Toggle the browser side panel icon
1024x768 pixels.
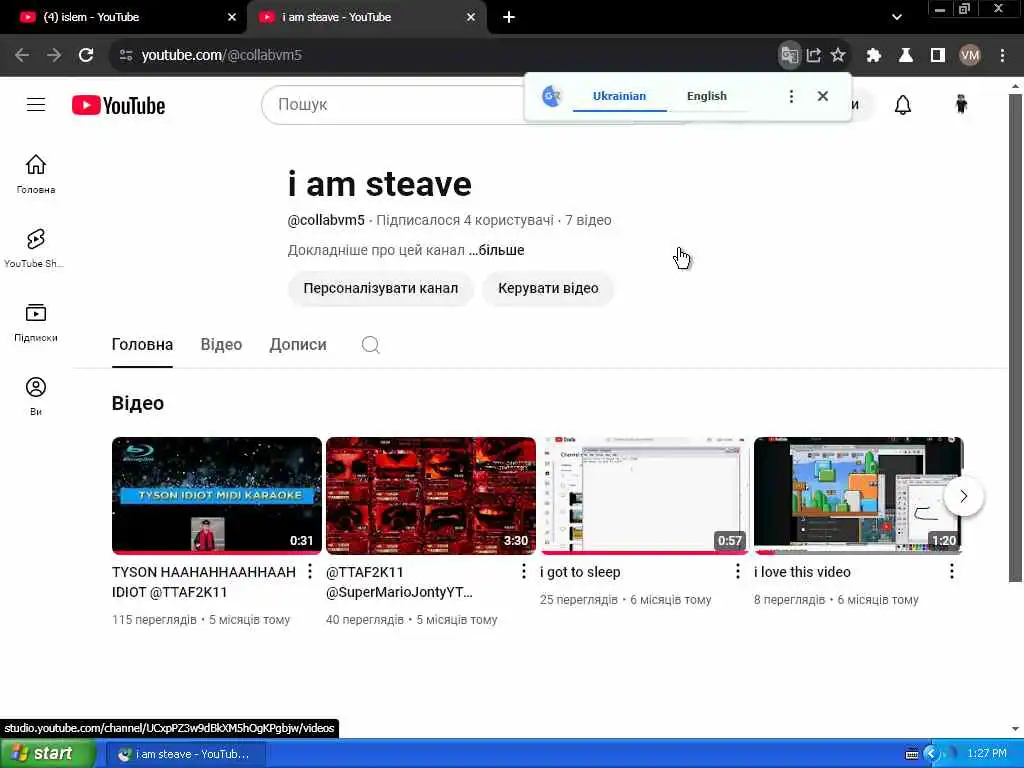[938, 56]
